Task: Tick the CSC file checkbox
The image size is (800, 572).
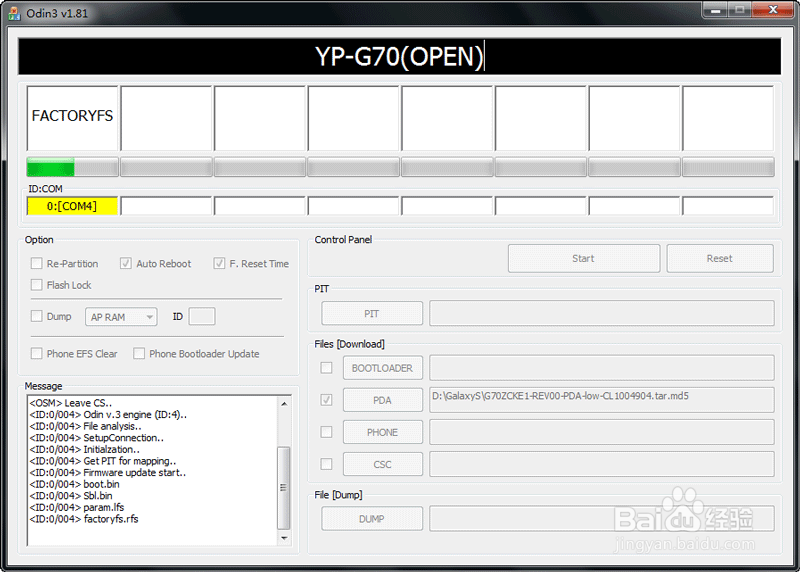Action: click(x=326, y=464)
